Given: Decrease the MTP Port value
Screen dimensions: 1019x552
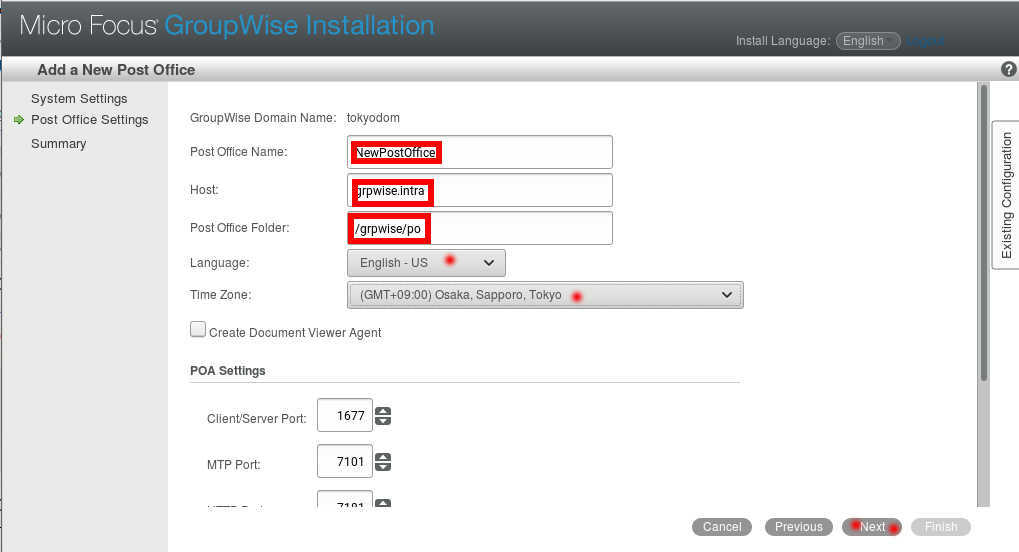Looking at the screenshot, I should pos(383,466).
